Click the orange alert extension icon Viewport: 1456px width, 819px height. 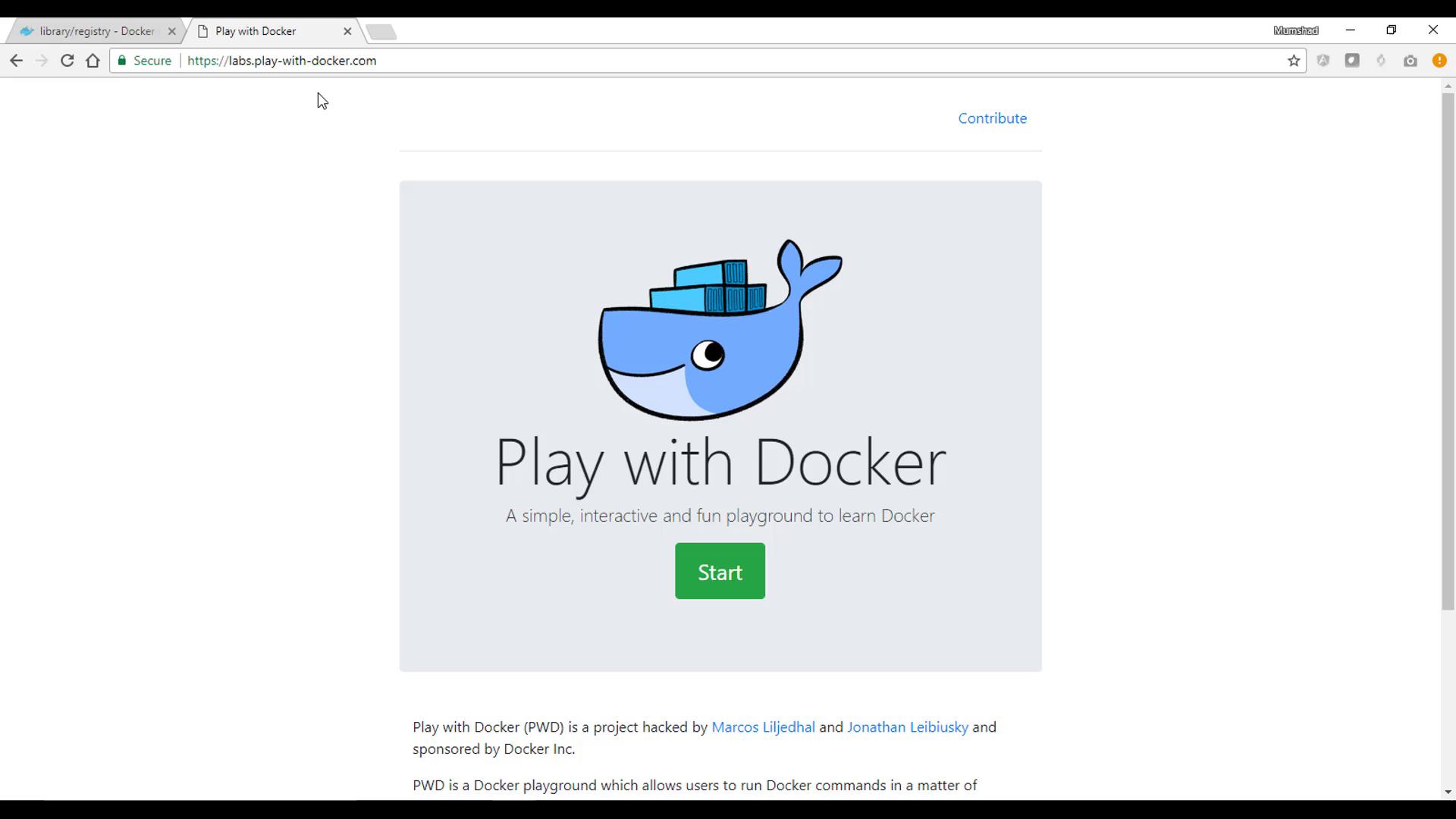(1439, 61)
